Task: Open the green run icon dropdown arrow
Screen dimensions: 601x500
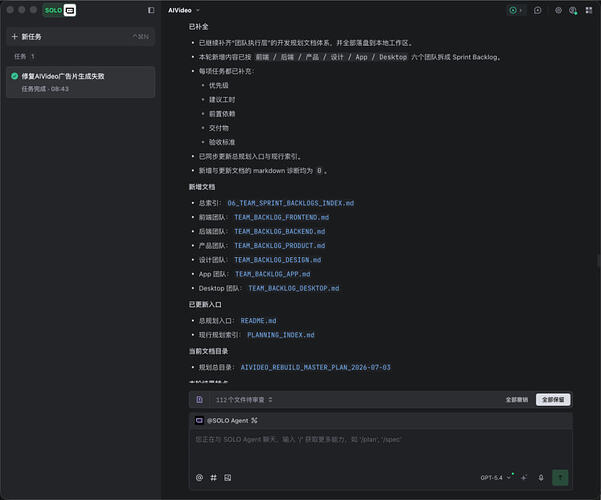Action: coord(521,10)
